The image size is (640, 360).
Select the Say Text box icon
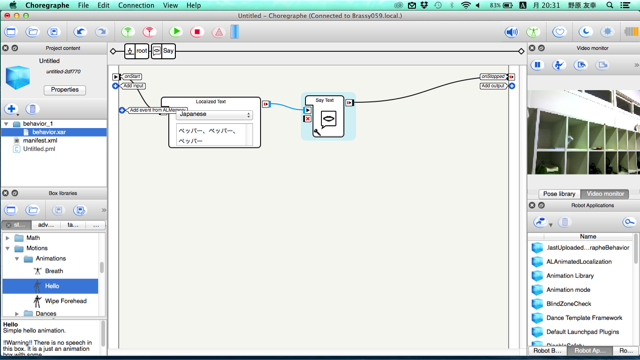coord(329,120)
